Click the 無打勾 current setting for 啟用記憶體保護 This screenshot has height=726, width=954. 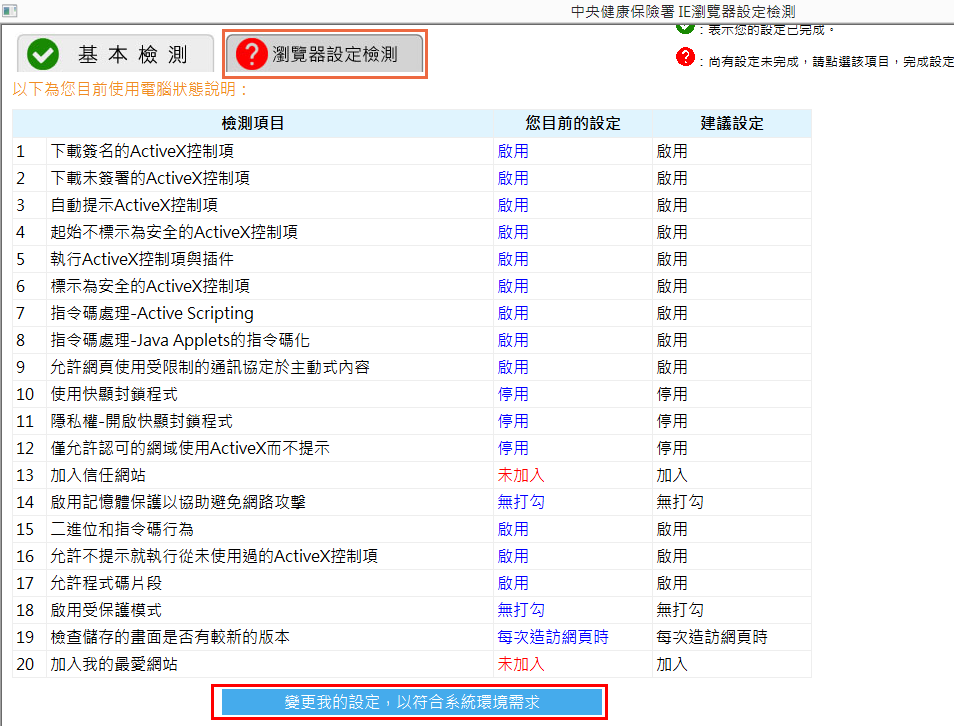(x=521, y=502)
